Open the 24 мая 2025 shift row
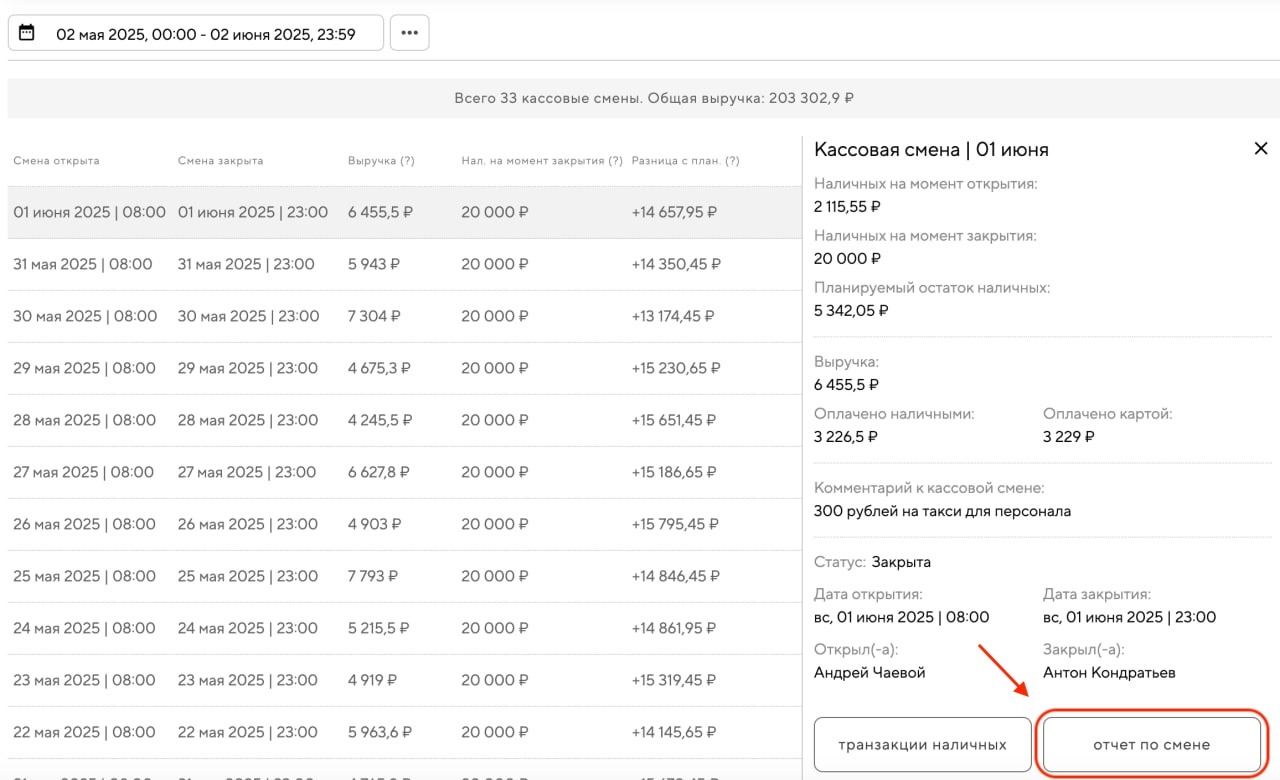This screenshot has height=780, width=1280. (400, 628)
